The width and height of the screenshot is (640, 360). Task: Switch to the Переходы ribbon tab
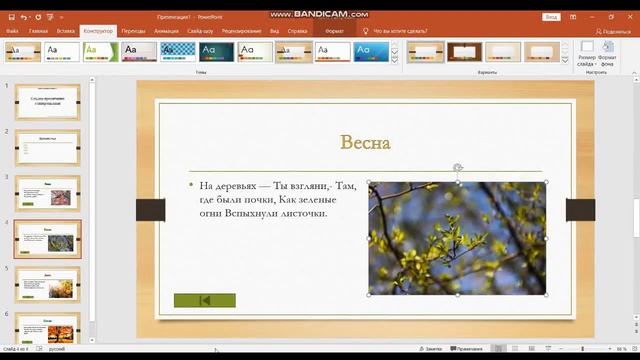(x=133, y=31)
